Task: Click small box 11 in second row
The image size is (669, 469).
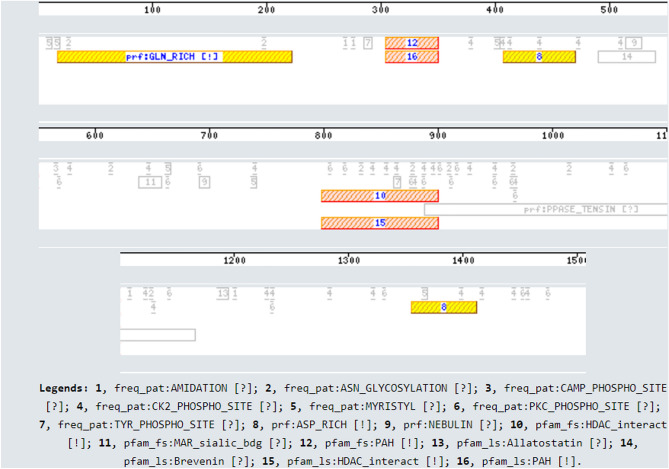Action: point(150,182)
